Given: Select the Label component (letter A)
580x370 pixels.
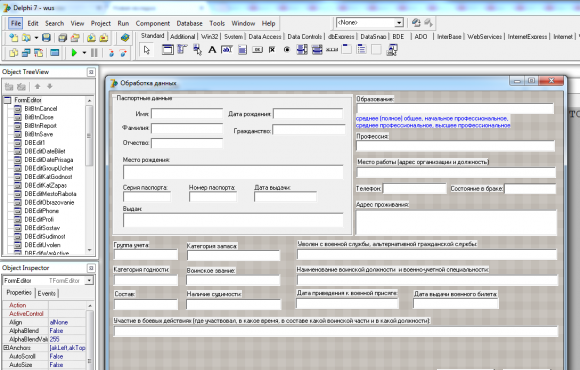Looking at the screenshot, I should tap(212, 50).
